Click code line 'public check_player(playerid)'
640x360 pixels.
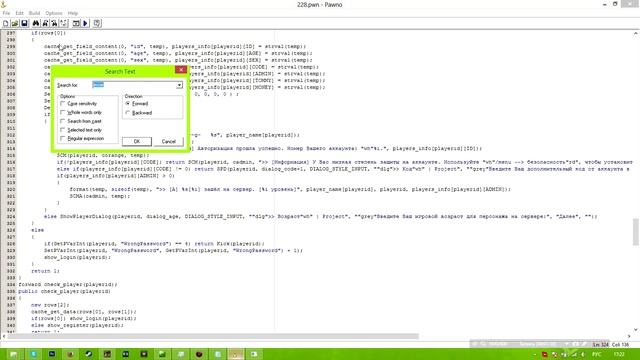click(x=64, y=291)
